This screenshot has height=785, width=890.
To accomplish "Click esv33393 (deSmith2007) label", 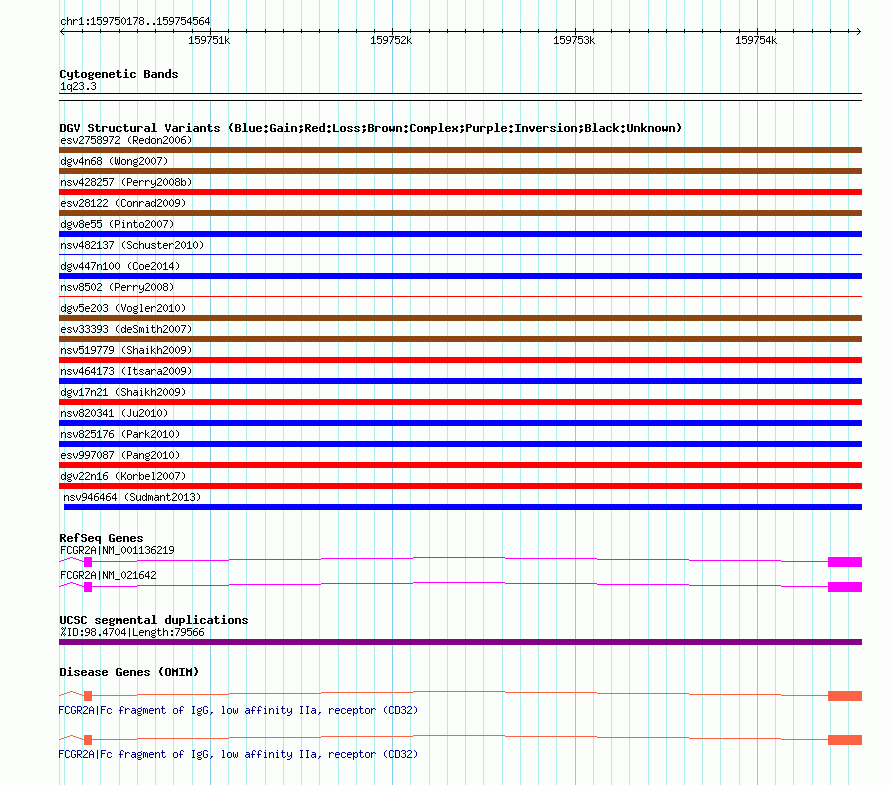I will [x=126, y=329].
